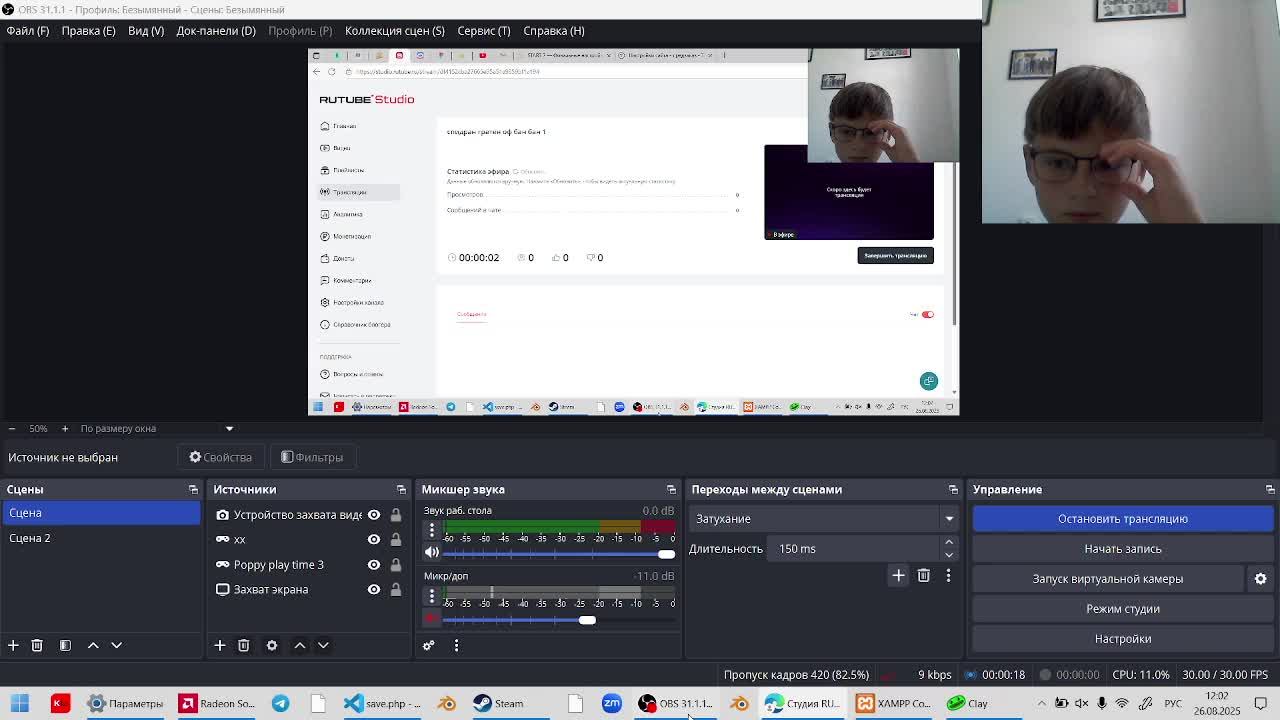Open Настройки from the controls panel
Viewport: 1280px width, 720px height.
pyautogui.click(x=1123, y=639)
